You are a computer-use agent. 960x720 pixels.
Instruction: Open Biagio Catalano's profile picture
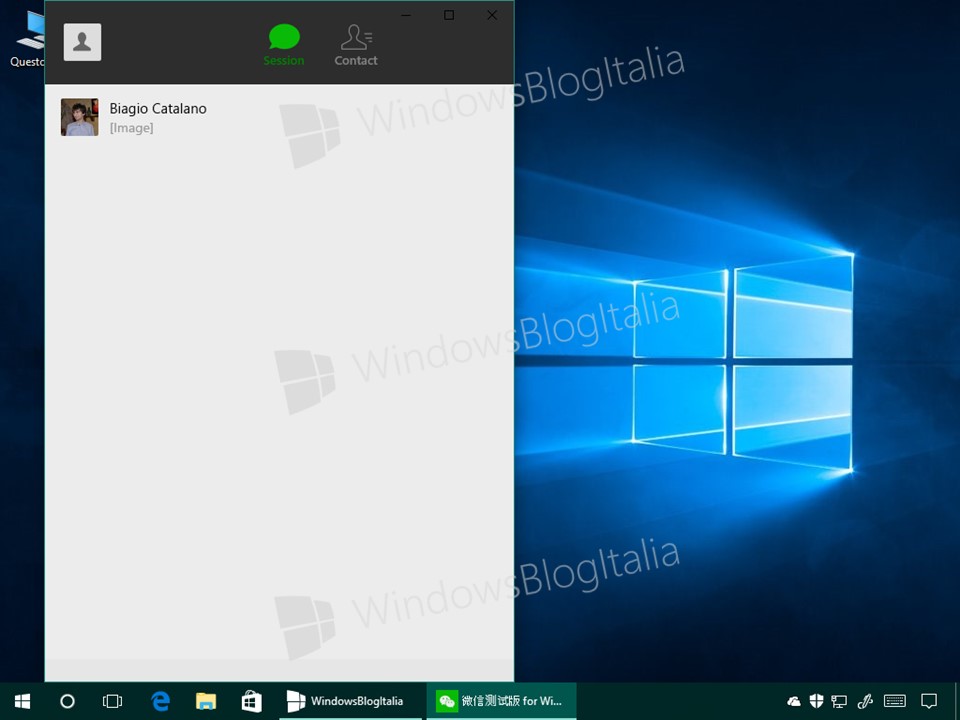tap(80, 117)
